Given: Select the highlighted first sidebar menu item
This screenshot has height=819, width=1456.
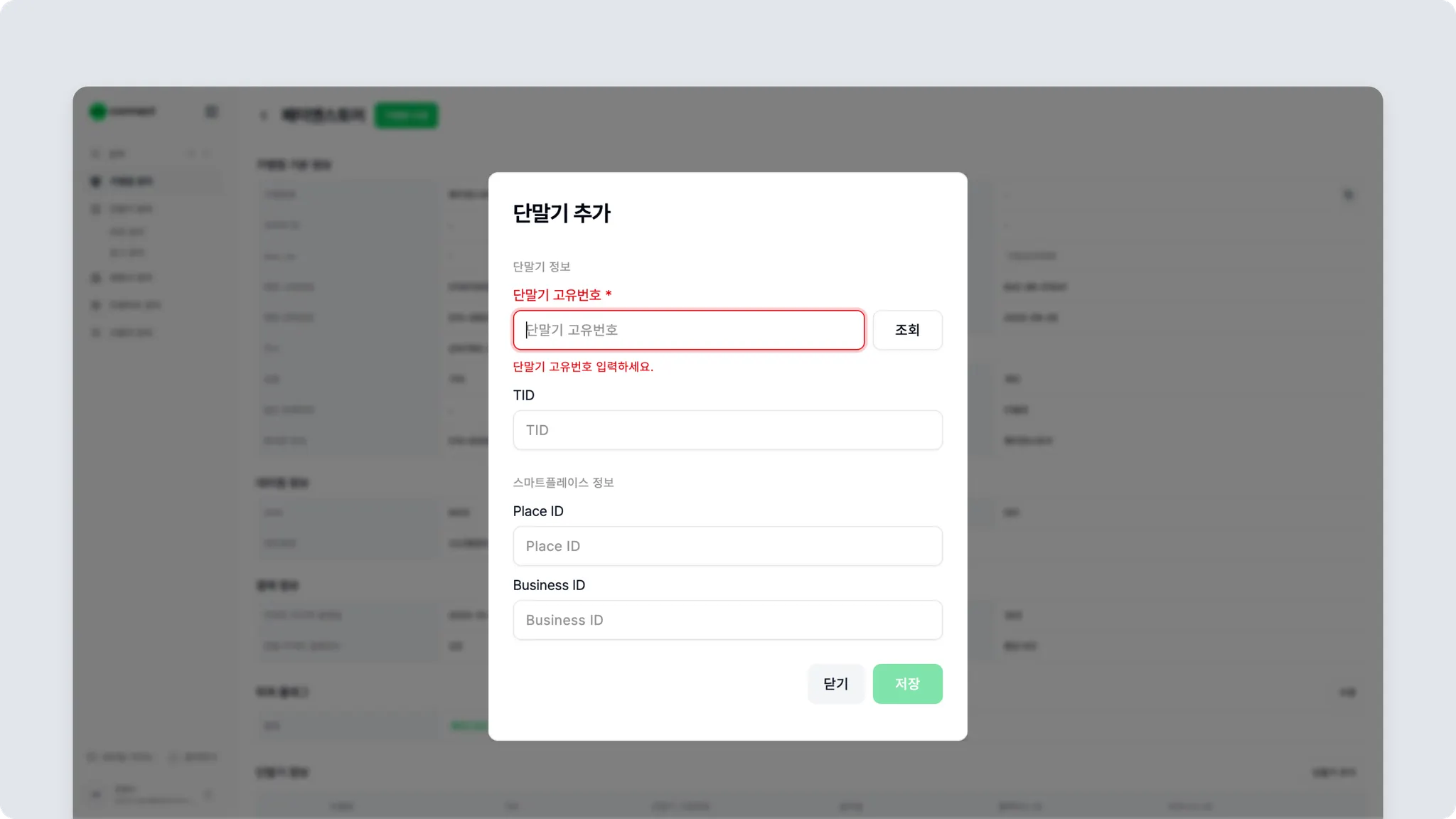Looking at the screenshot, I should [132, 181].
